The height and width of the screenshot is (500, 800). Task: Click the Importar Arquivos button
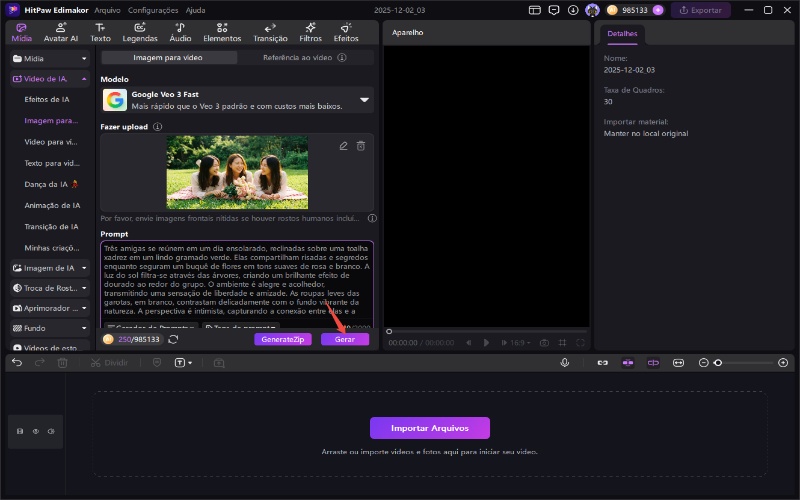click(430, 428)
